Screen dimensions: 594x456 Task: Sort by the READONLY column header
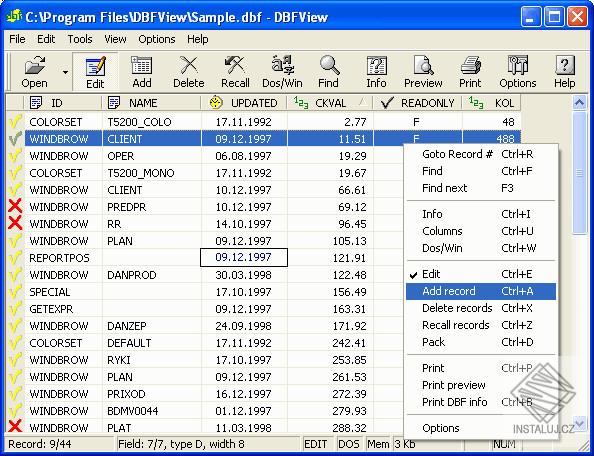(418, 103)
